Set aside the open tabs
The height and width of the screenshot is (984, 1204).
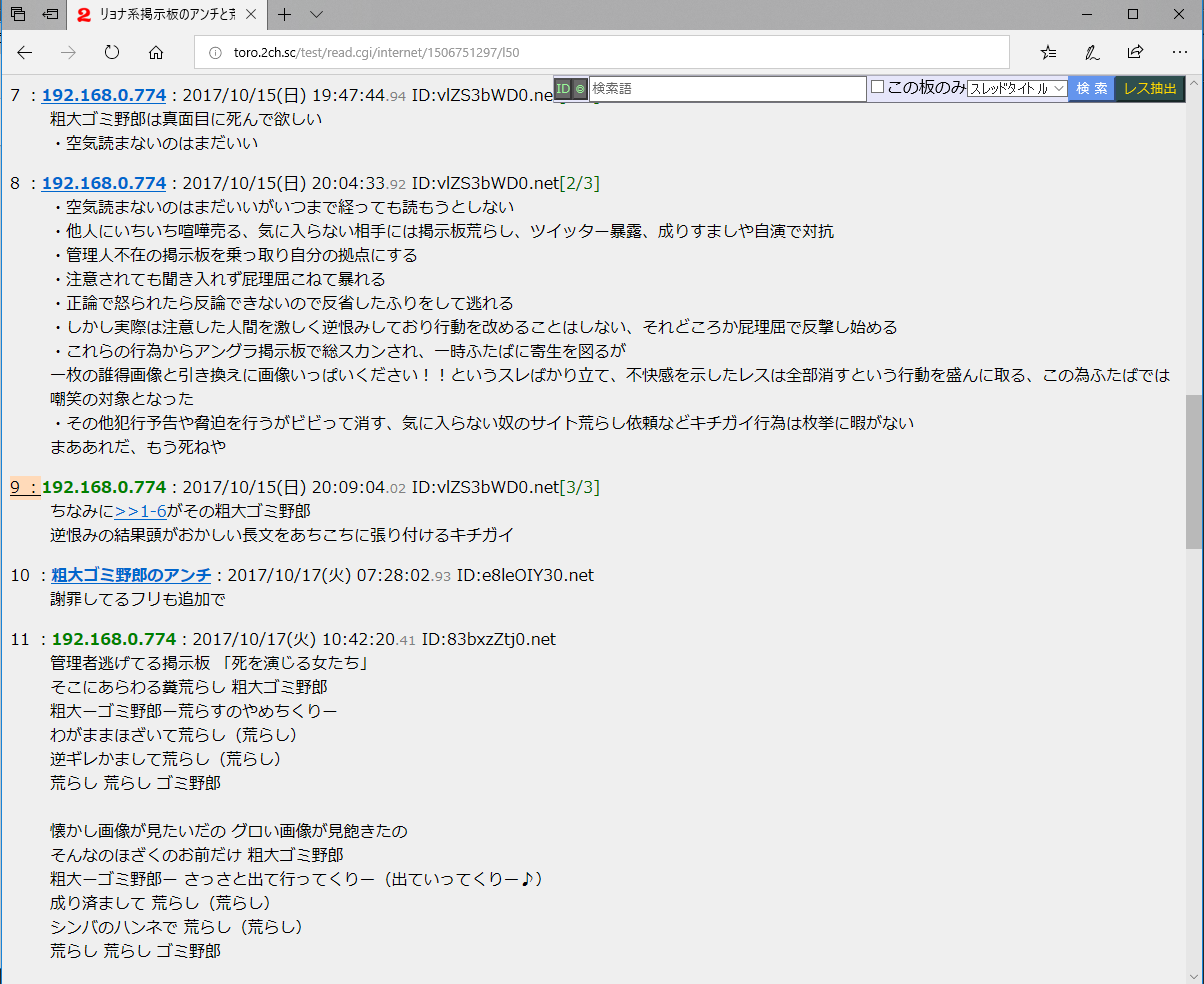coord(50,14)
